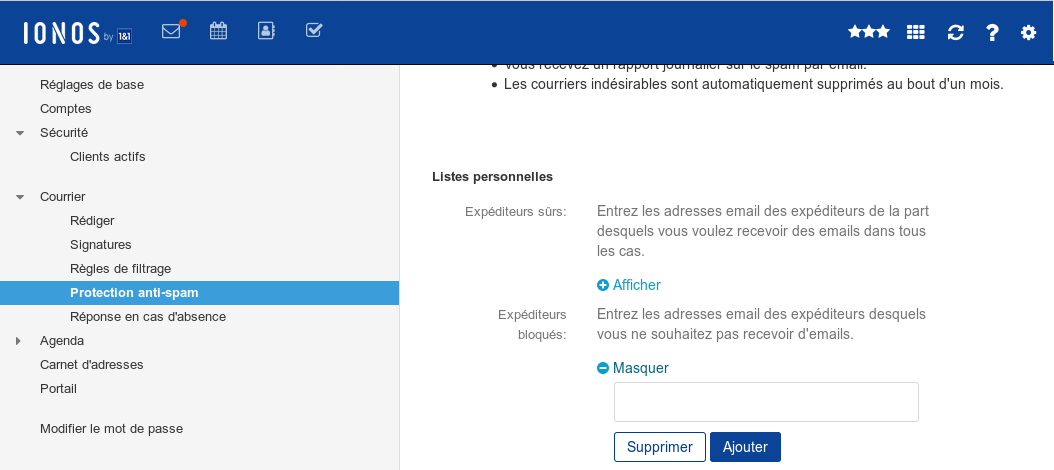Open the Address book icon
The width and height of the screenshot is (1054, 470).
266,31
